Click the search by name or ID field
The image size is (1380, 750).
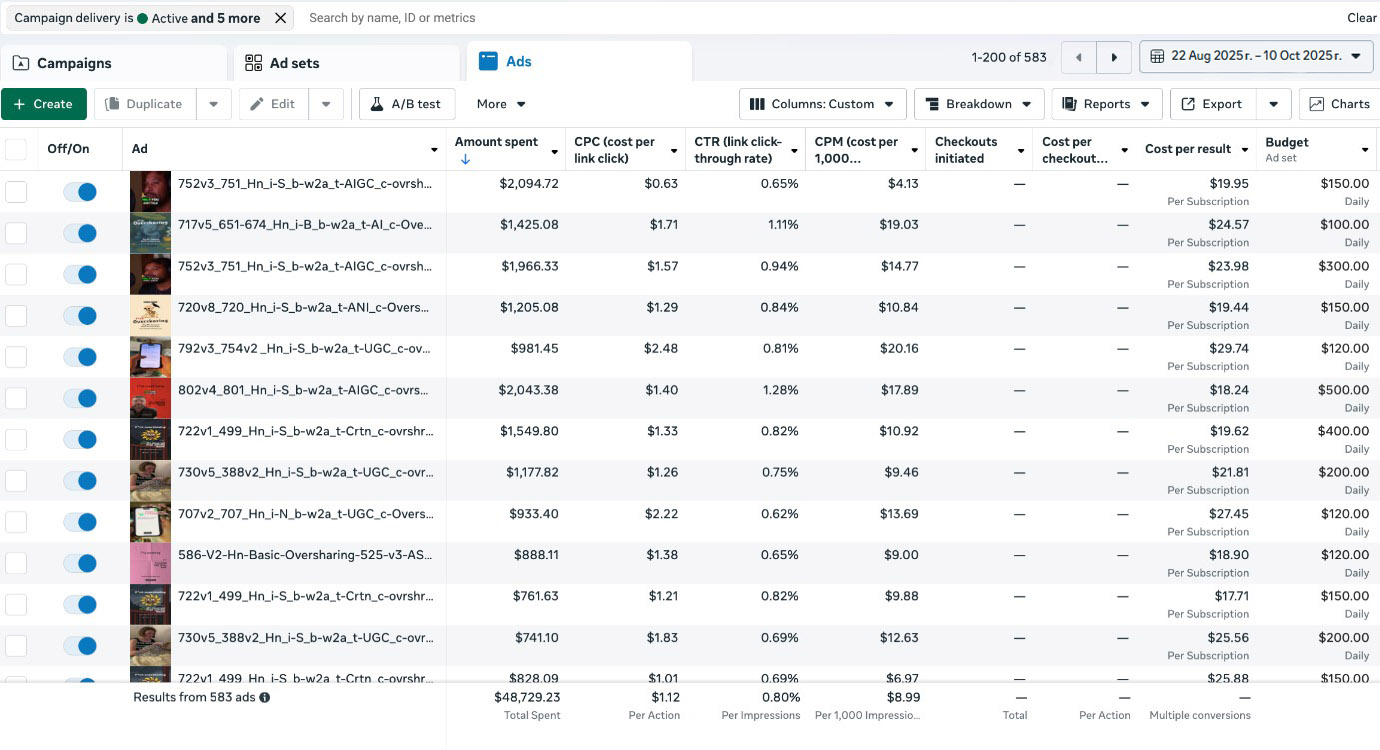[x=800, y=18]
